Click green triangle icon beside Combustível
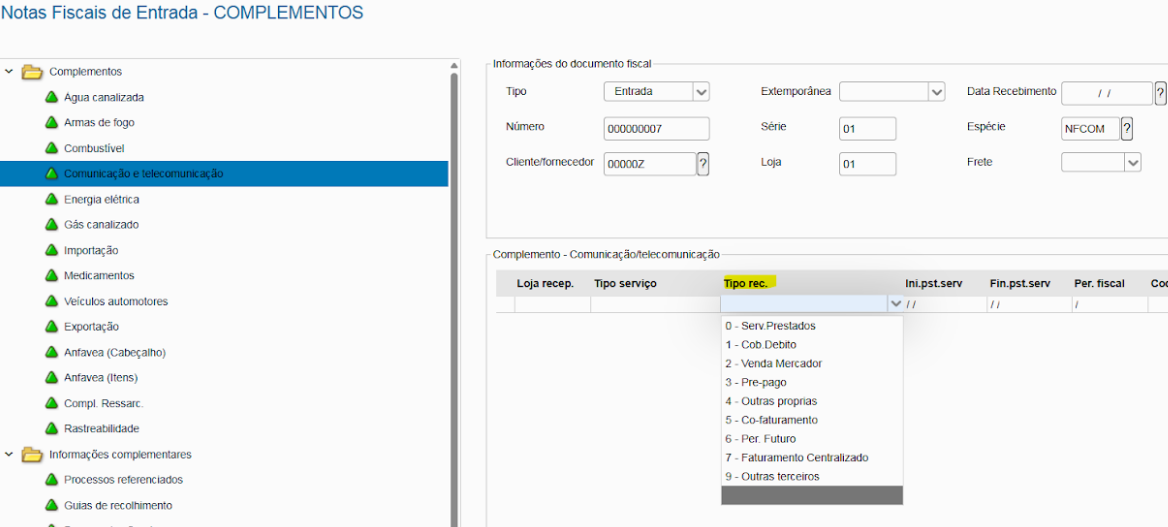The height and width of the screenshot is (527, 1168). point(51,148)
